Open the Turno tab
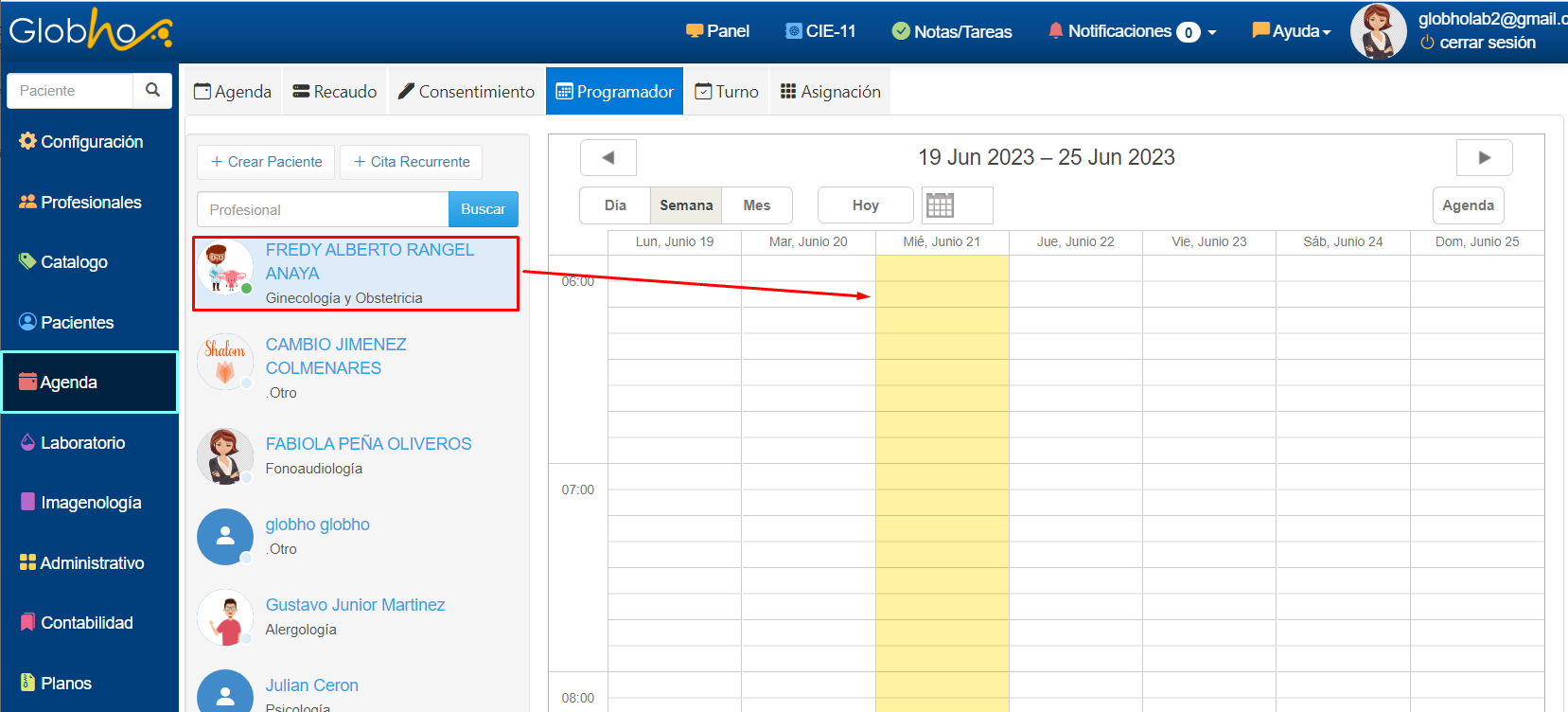 [x=727, y=92]
